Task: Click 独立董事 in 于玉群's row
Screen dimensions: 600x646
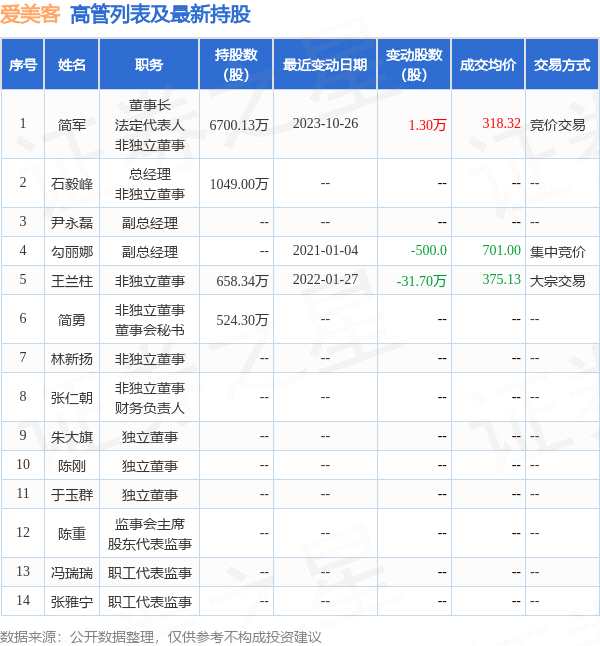Action: pos(150,495)
